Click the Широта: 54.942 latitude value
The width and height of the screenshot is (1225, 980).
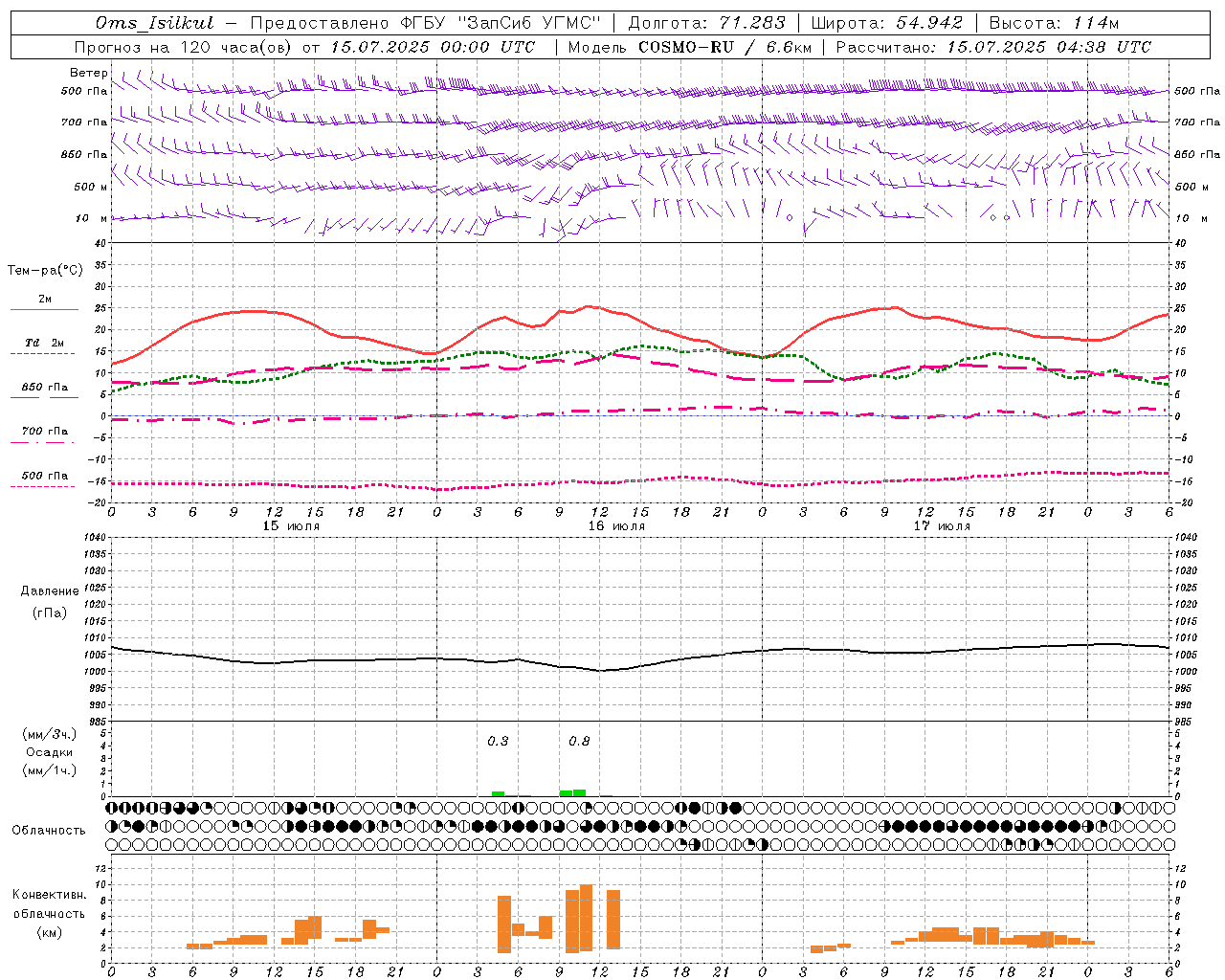pos(886,23)
